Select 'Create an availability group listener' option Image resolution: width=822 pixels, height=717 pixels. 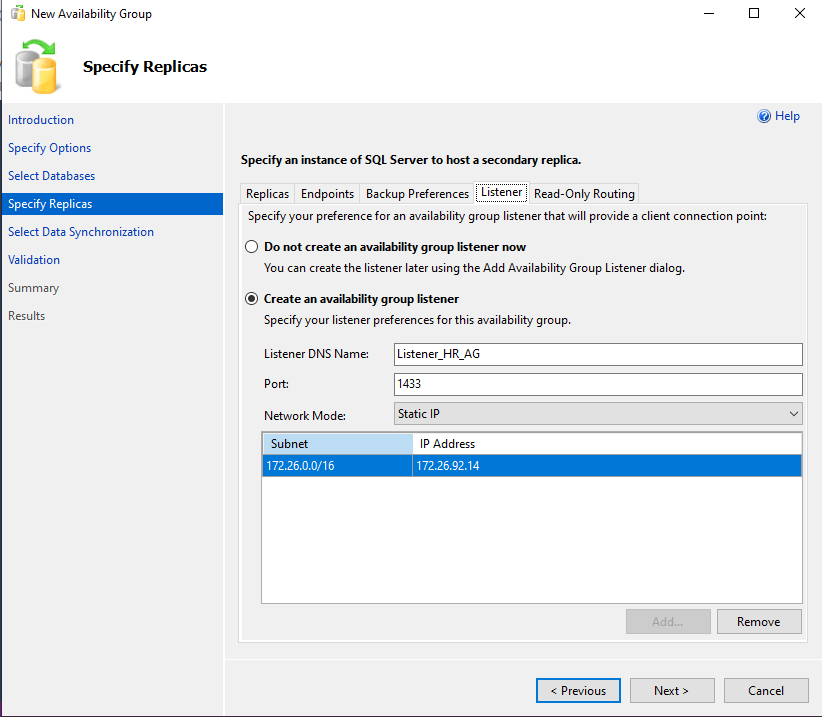tap(251, 299)
